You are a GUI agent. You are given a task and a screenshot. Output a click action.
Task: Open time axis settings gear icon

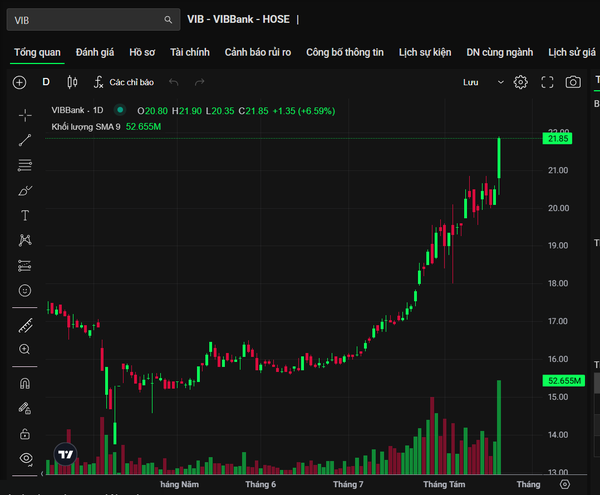point(565,484)
